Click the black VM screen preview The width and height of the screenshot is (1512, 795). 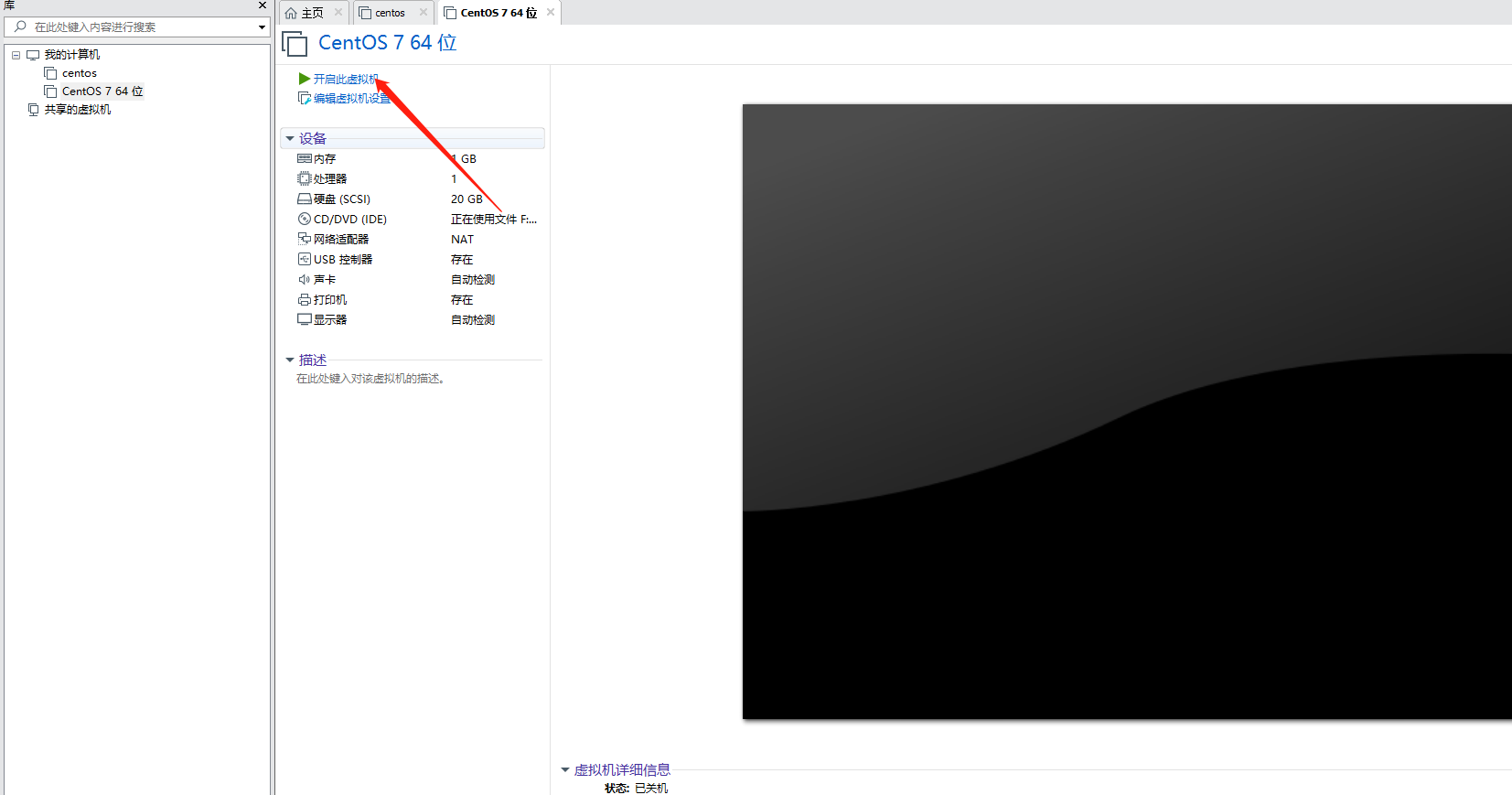[x=1127, y=412]
